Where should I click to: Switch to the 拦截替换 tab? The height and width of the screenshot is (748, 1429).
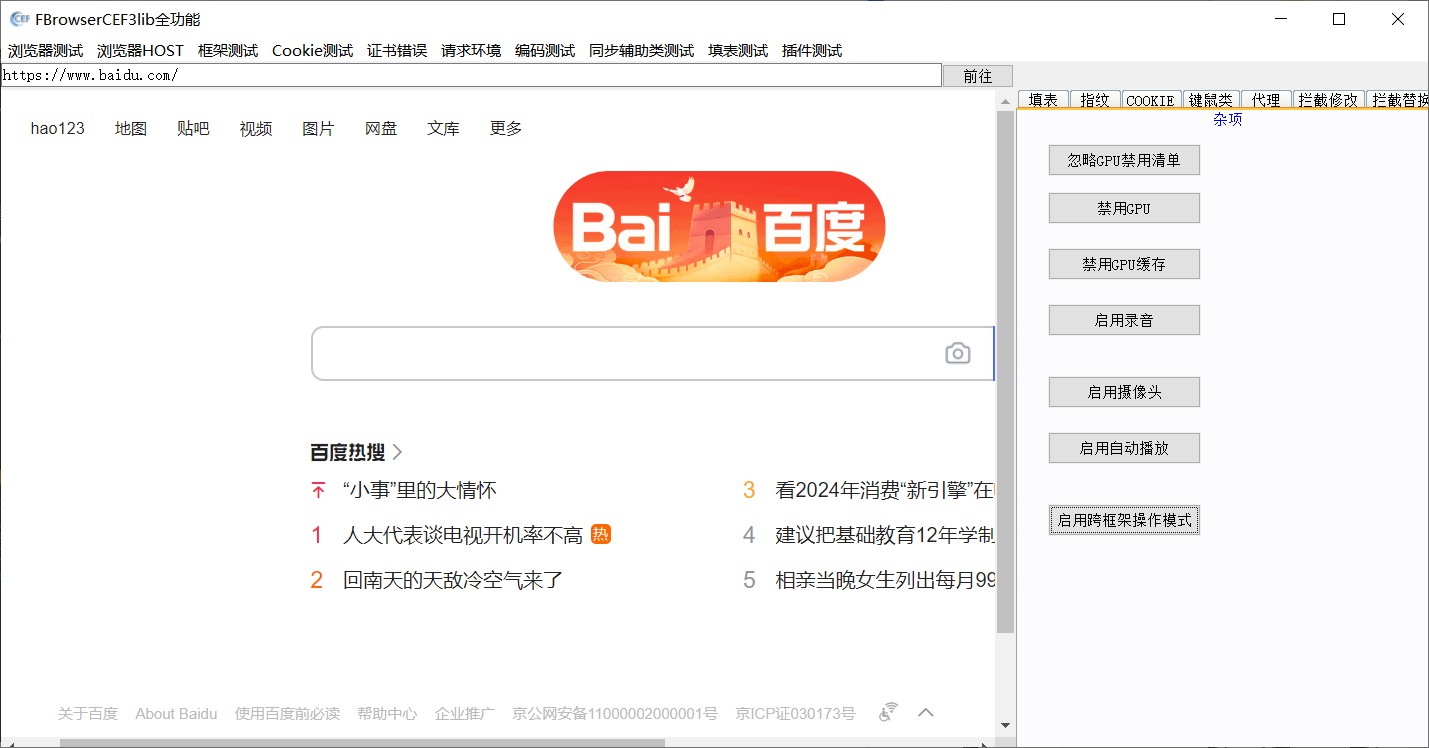[x=1398, y=100]
